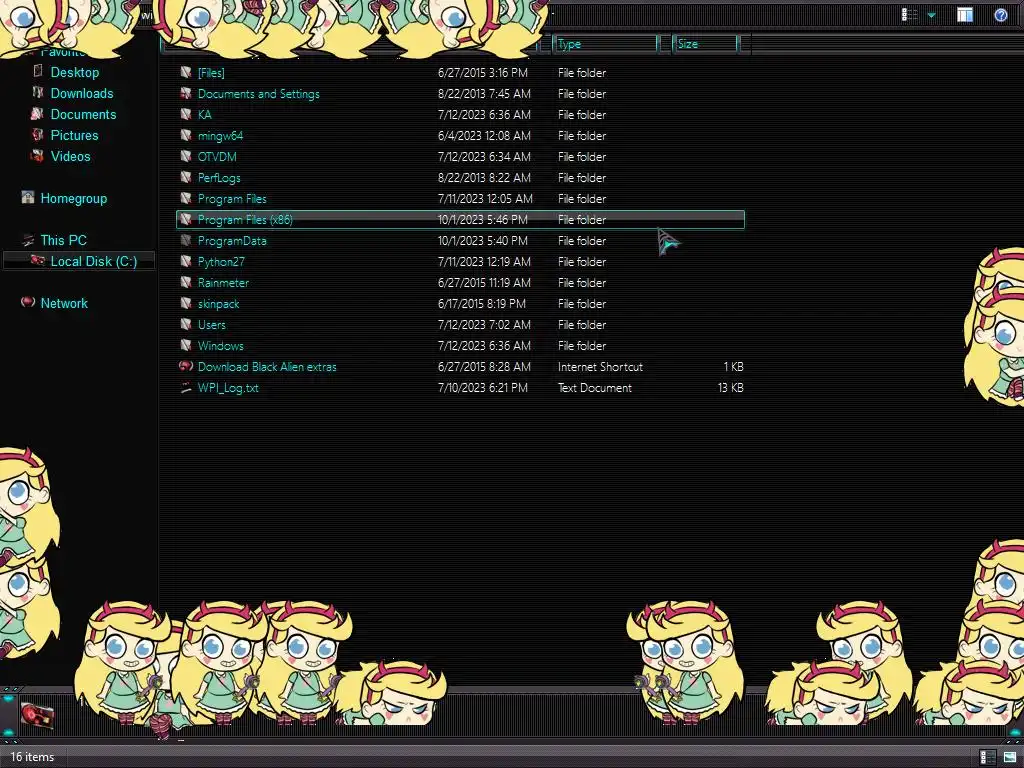1024x768 pixels.
Task: Click the date 7/12/2023 7:02 AM
Action: pos(484,325)
